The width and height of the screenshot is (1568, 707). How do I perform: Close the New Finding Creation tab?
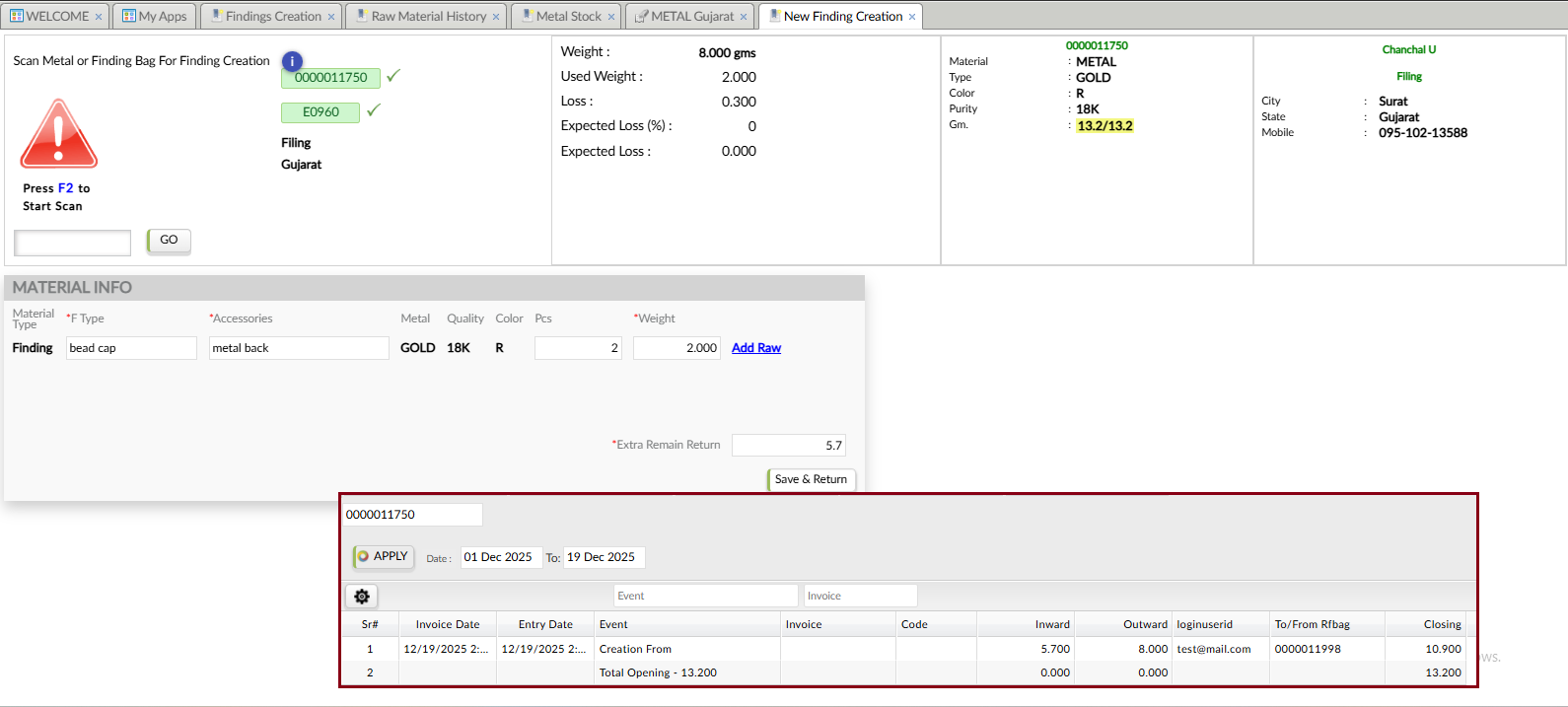(x=912, y=17)
